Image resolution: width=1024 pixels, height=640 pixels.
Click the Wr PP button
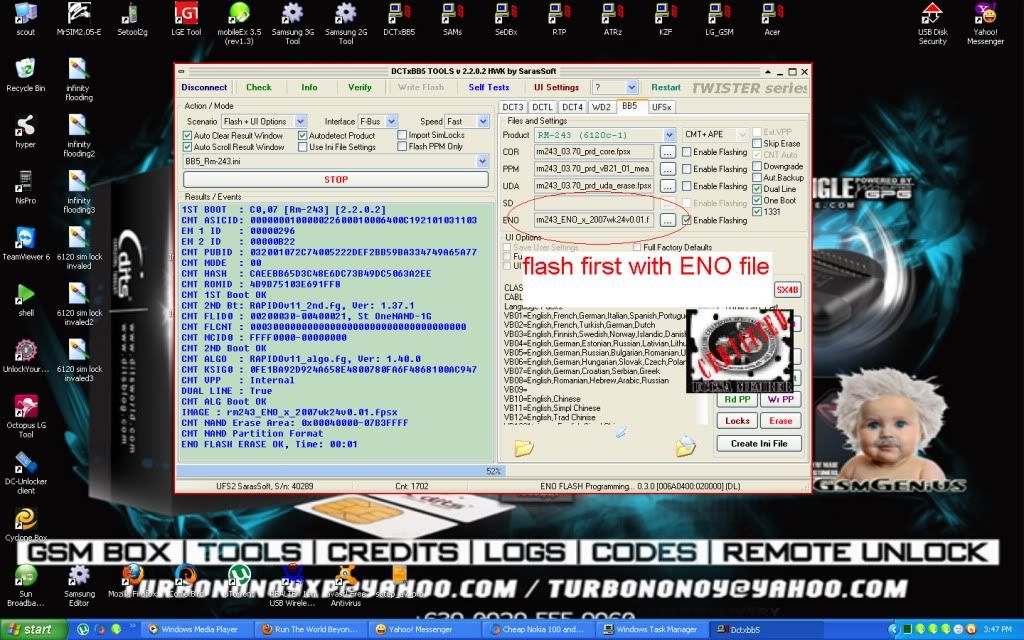click(x=780, y=399)
